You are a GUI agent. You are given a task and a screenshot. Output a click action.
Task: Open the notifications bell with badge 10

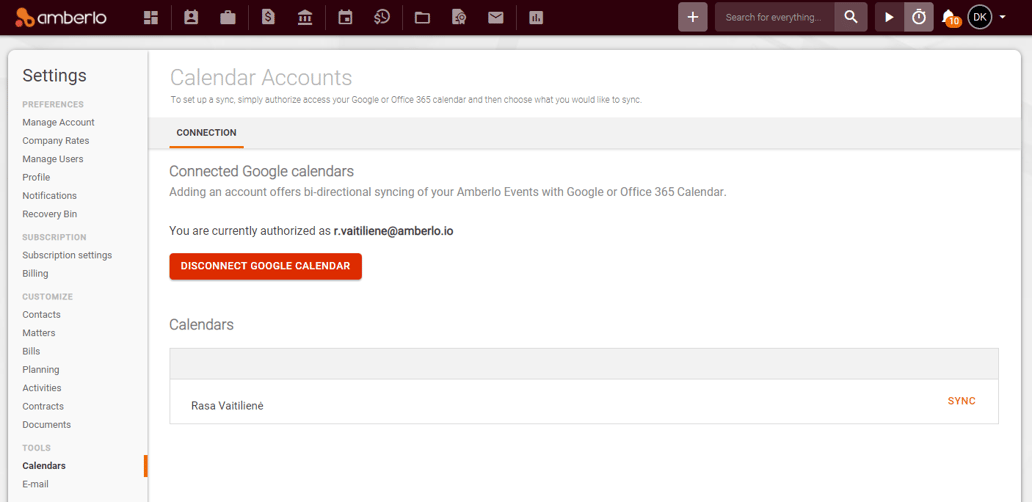pyautogui.click(x=950, y=18)
